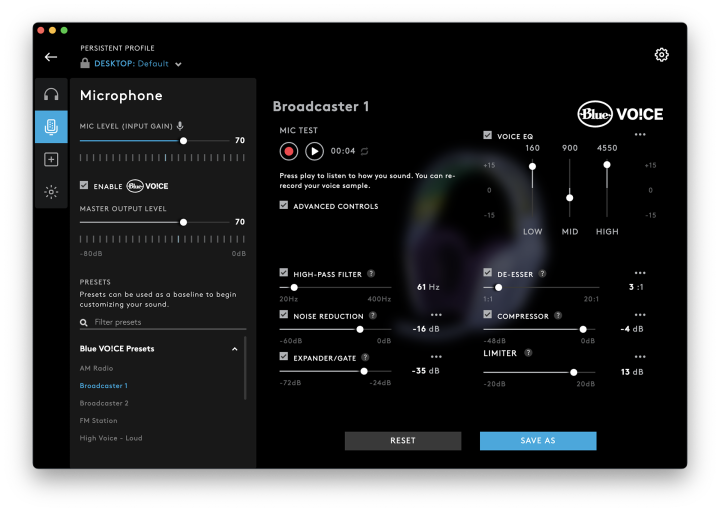Image resolution: width=720 pixels, height=512 pixels.
Task: Open the Compressor three-dot options menu
Action: [640, 314]
